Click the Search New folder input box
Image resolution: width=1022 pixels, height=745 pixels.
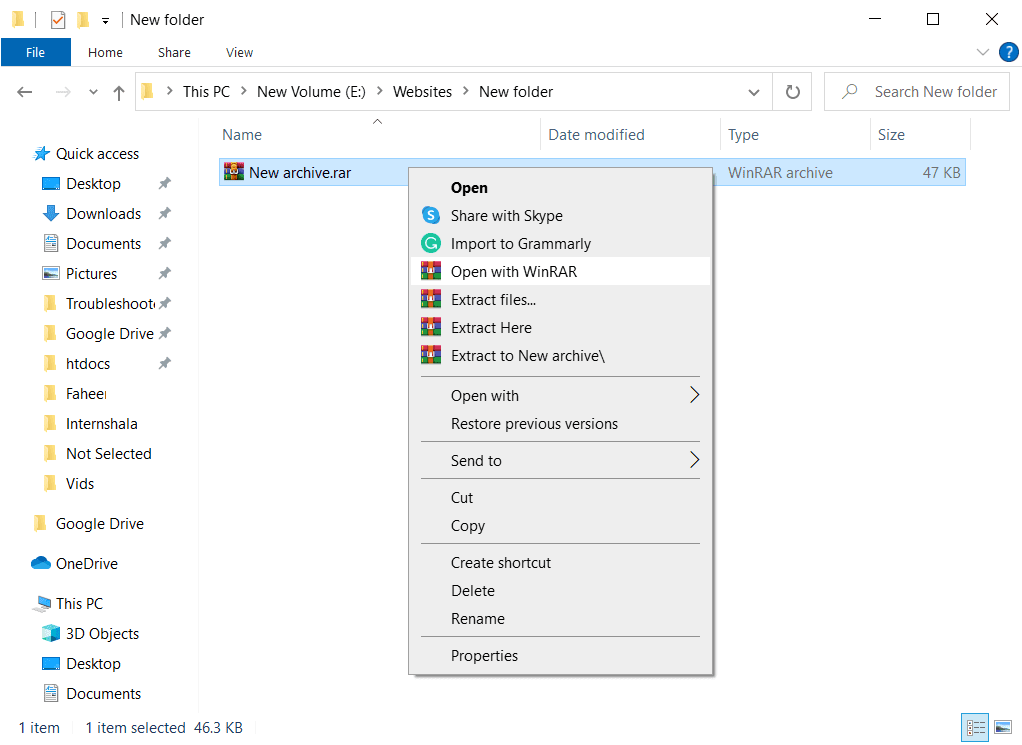coord(916,91)
